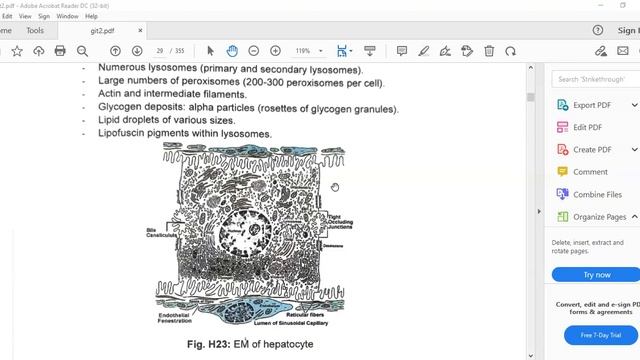Share link to file icon

pos(601,51)
